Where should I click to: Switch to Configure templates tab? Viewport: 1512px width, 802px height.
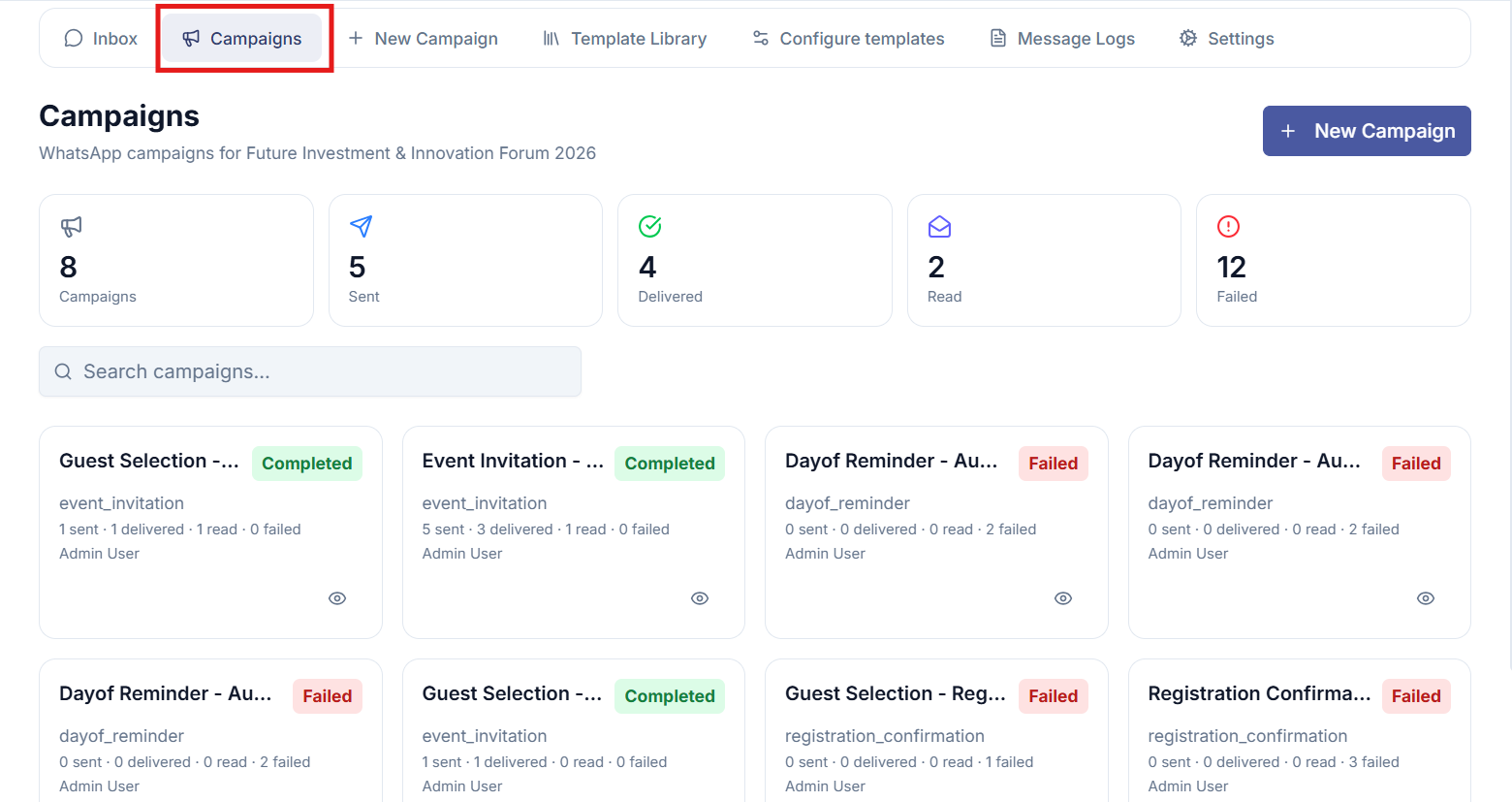pos(848,39)
